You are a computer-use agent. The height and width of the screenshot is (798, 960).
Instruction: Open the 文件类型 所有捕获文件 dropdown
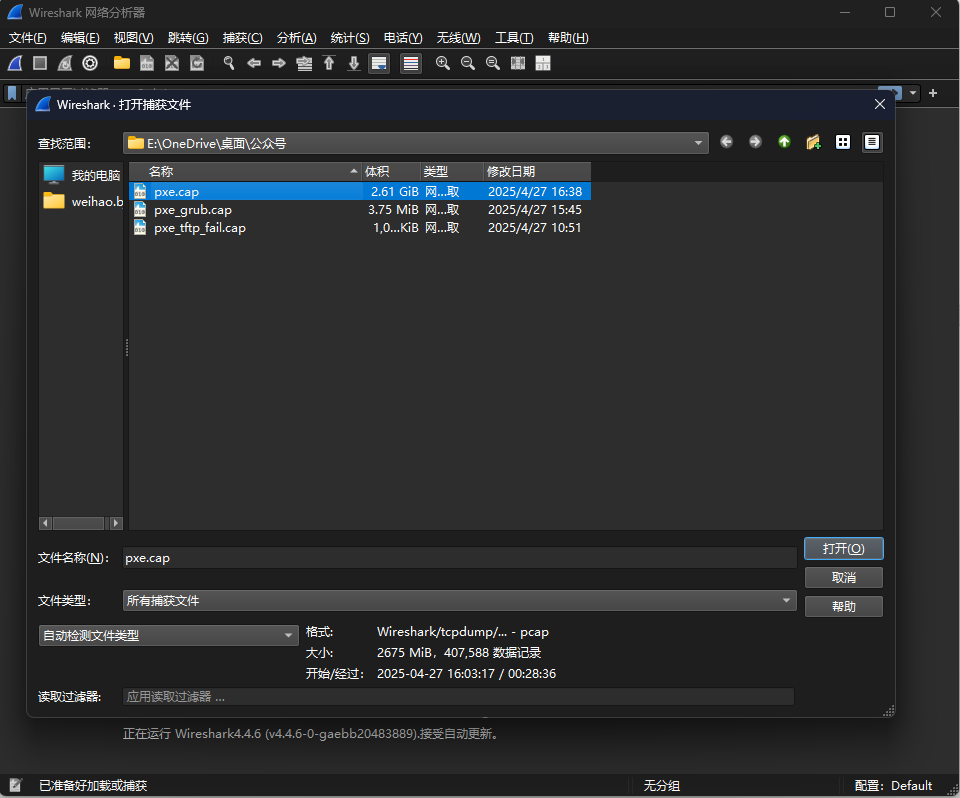tap(787, 600)
